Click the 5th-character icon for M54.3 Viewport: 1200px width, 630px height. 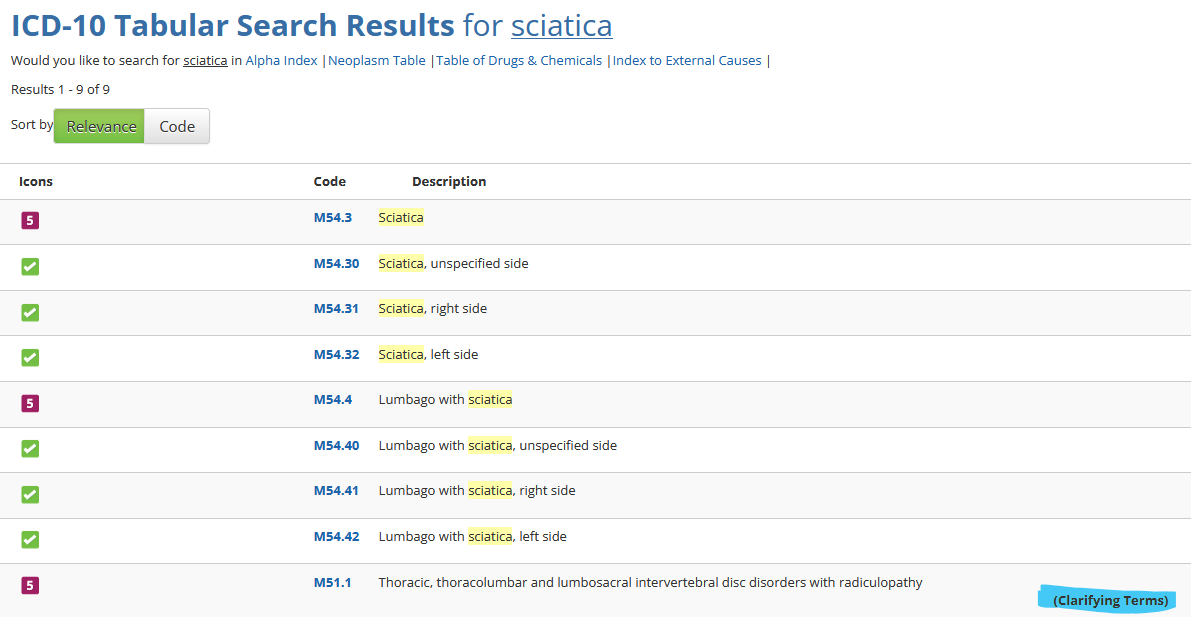[x=30, y=221]
